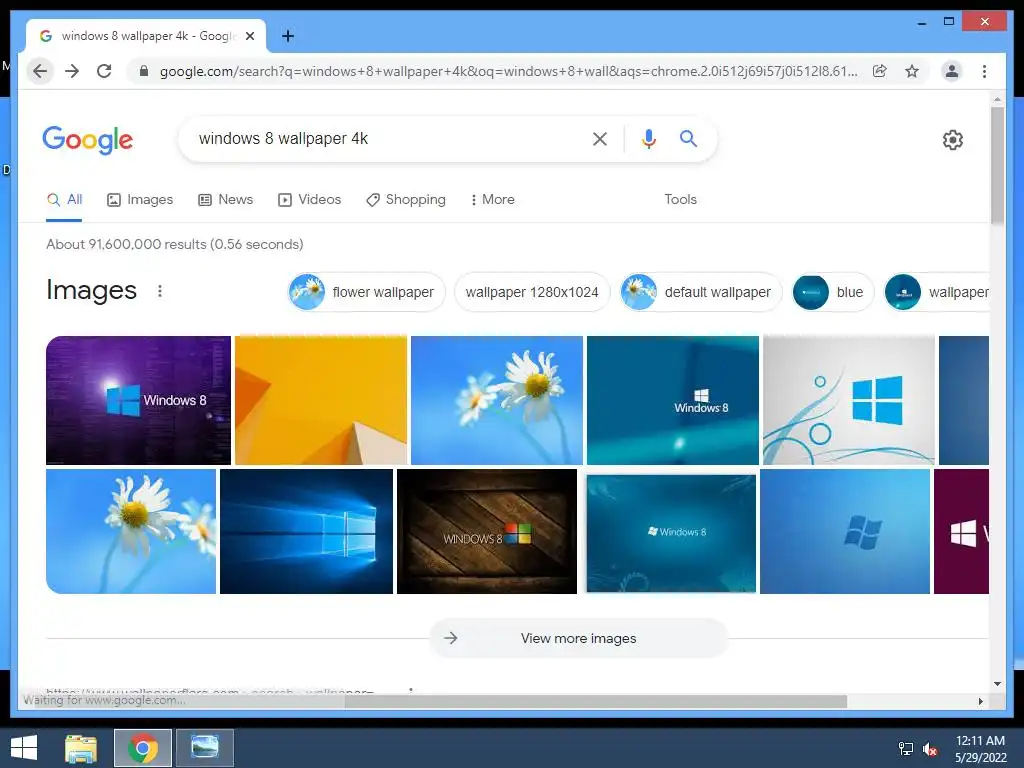The width and height of the screenshot is (1024, 768).
Task: Click the address bar URL
Action: [508, 71]
